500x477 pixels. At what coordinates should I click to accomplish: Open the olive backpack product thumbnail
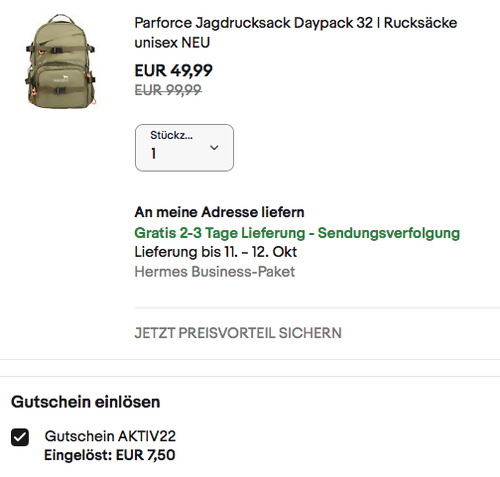[60, 61]
